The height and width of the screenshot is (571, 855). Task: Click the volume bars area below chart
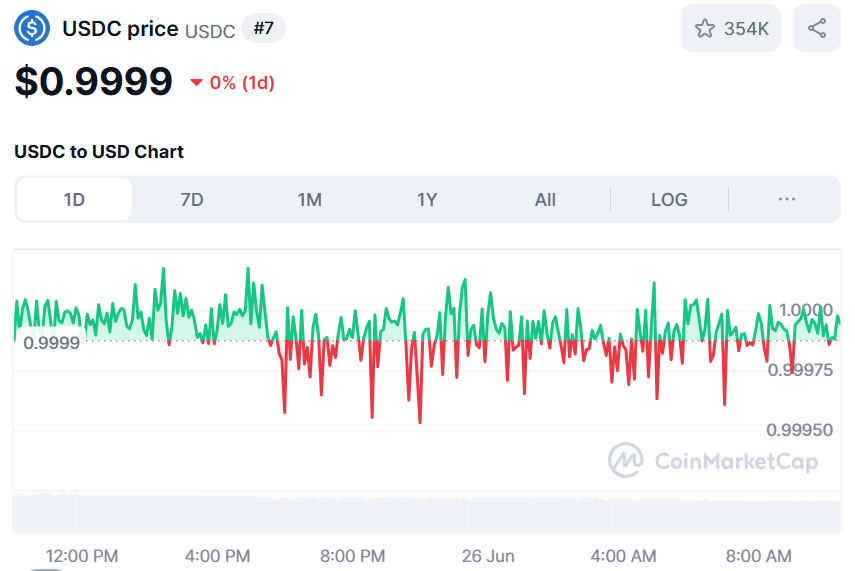click(428, 513)
